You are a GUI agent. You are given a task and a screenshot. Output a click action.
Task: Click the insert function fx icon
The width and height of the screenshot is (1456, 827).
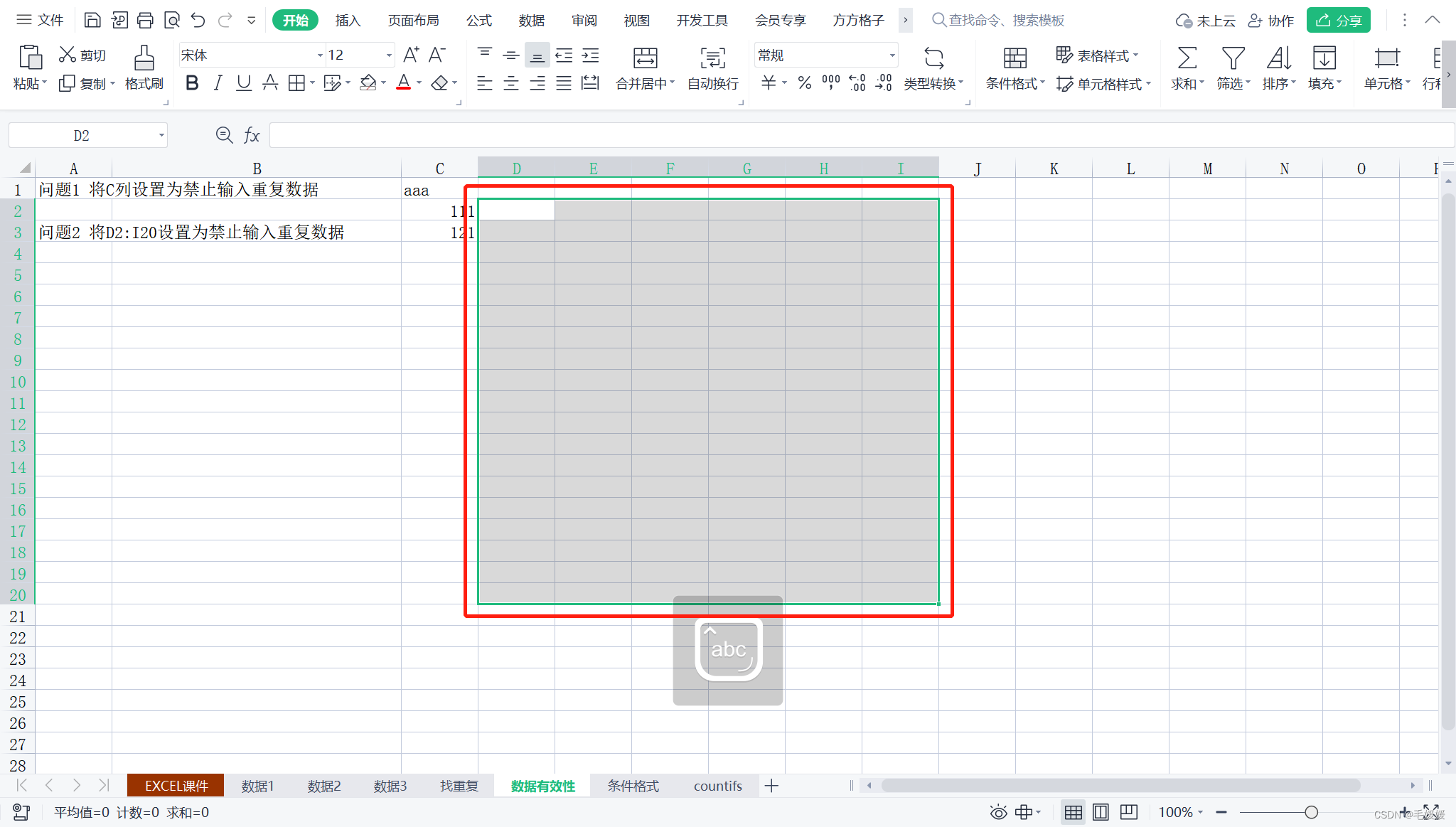coord(252,135)
